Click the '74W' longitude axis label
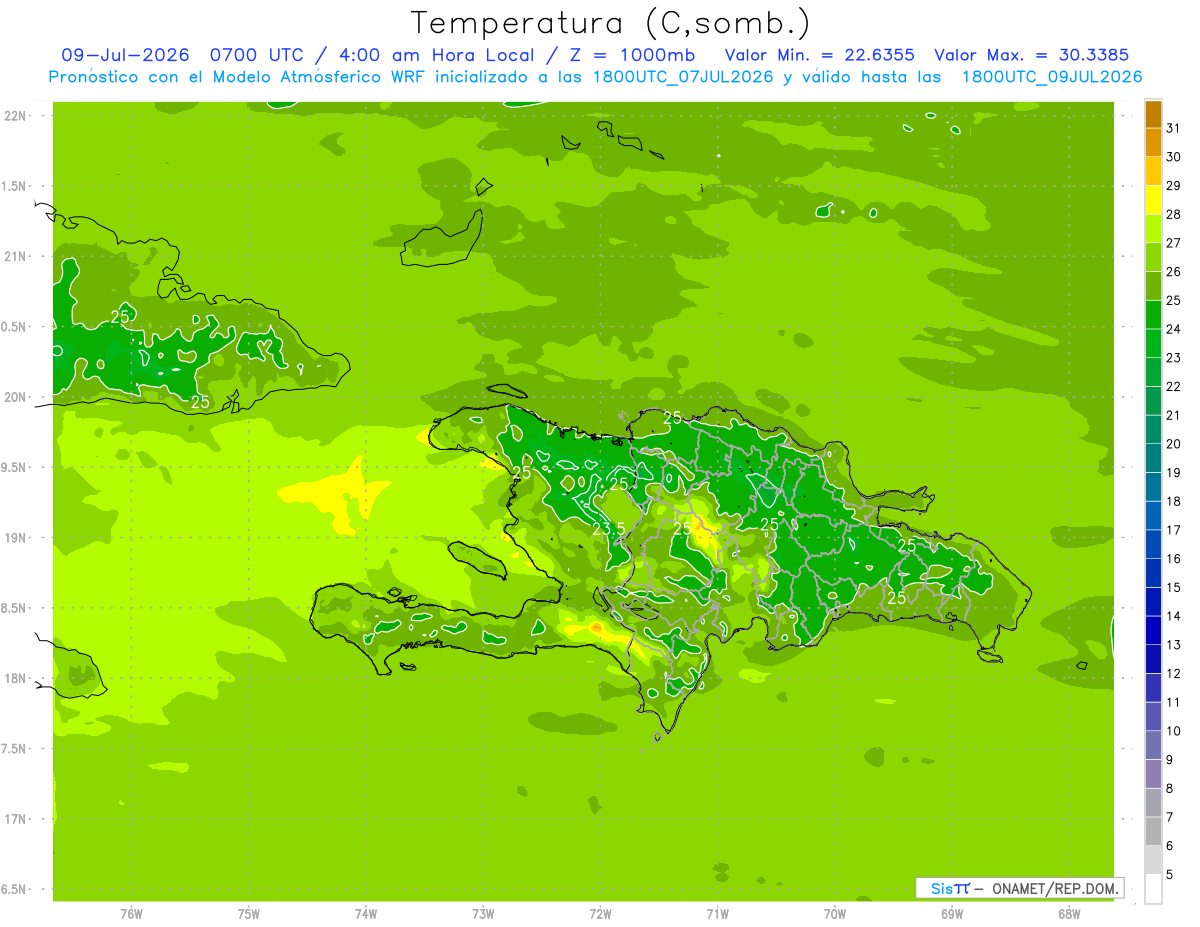 coord(366,914)
